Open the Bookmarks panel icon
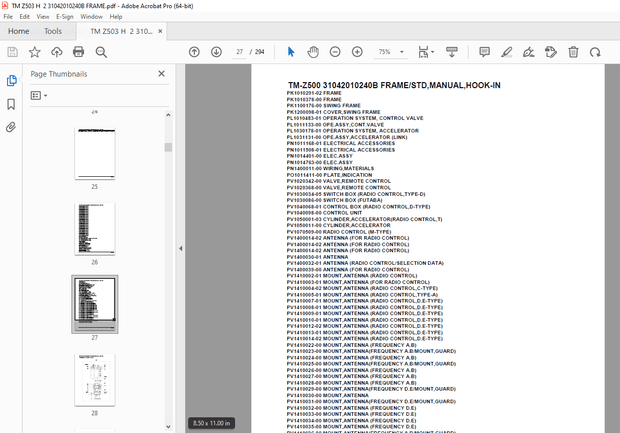This screenshot has height=433, width=620. 11,104
